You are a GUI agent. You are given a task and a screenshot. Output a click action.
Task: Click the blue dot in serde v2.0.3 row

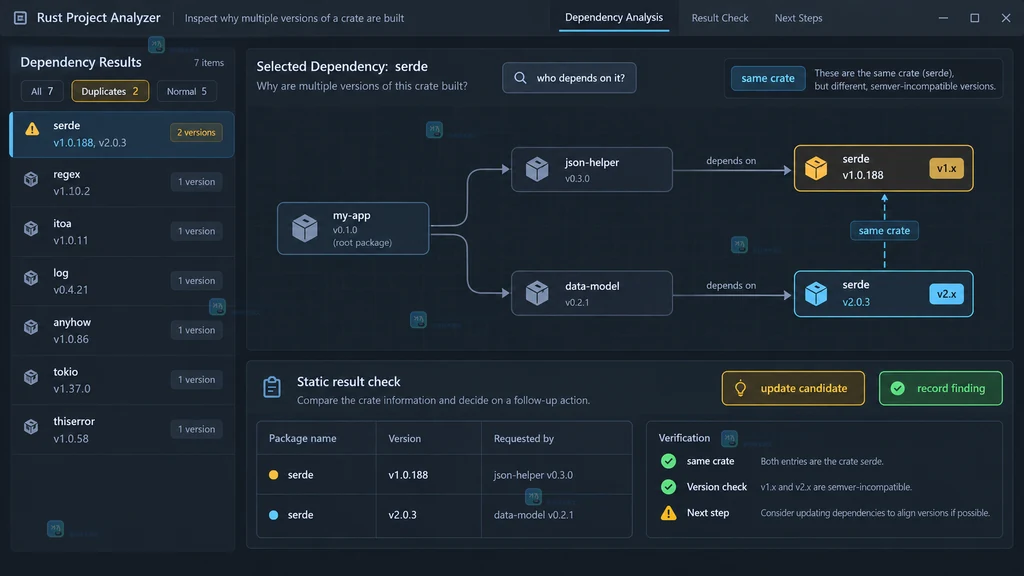click(274, 515)
